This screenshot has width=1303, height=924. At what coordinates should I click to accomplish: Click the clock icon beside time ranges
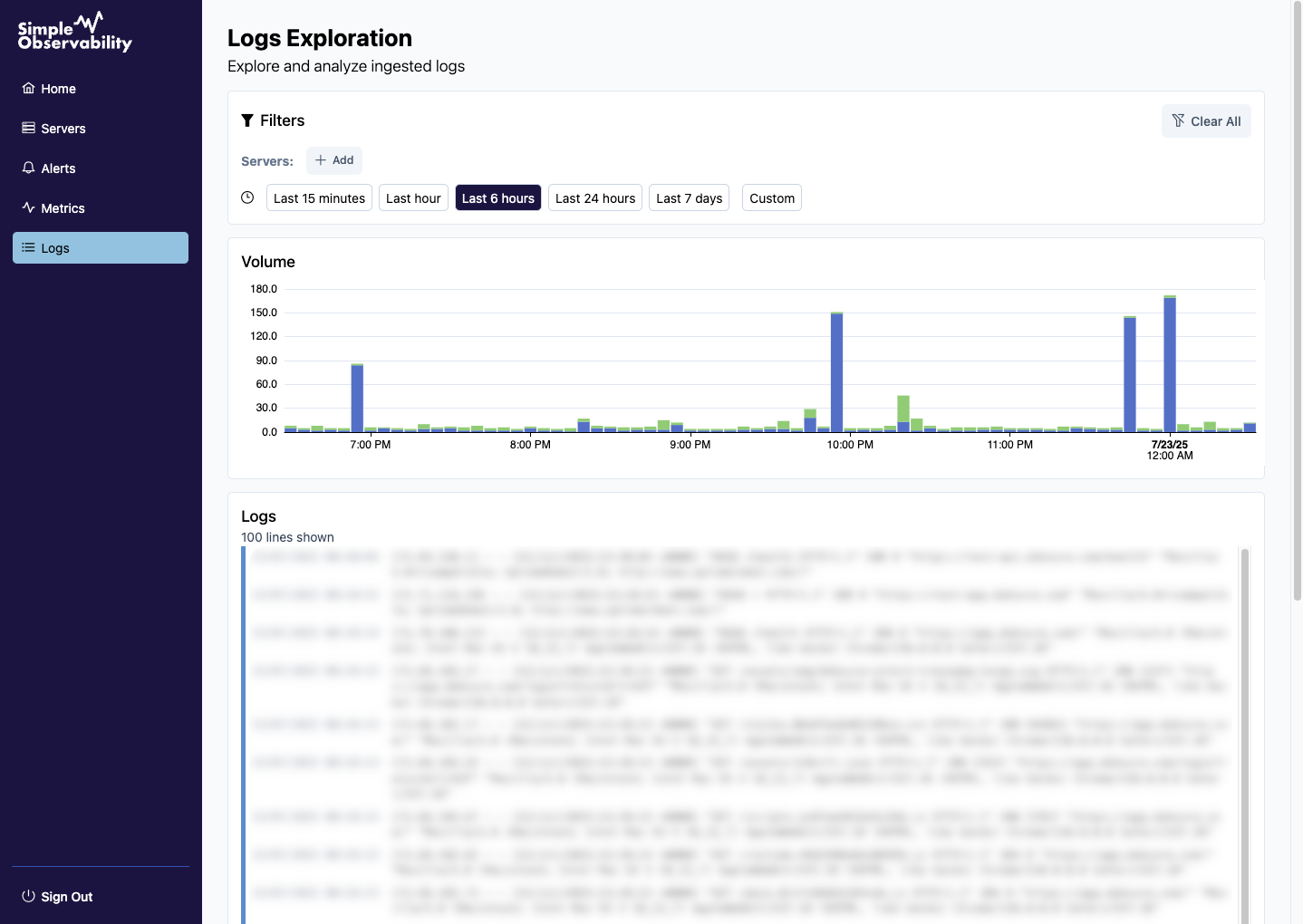[x=247, y=198]
